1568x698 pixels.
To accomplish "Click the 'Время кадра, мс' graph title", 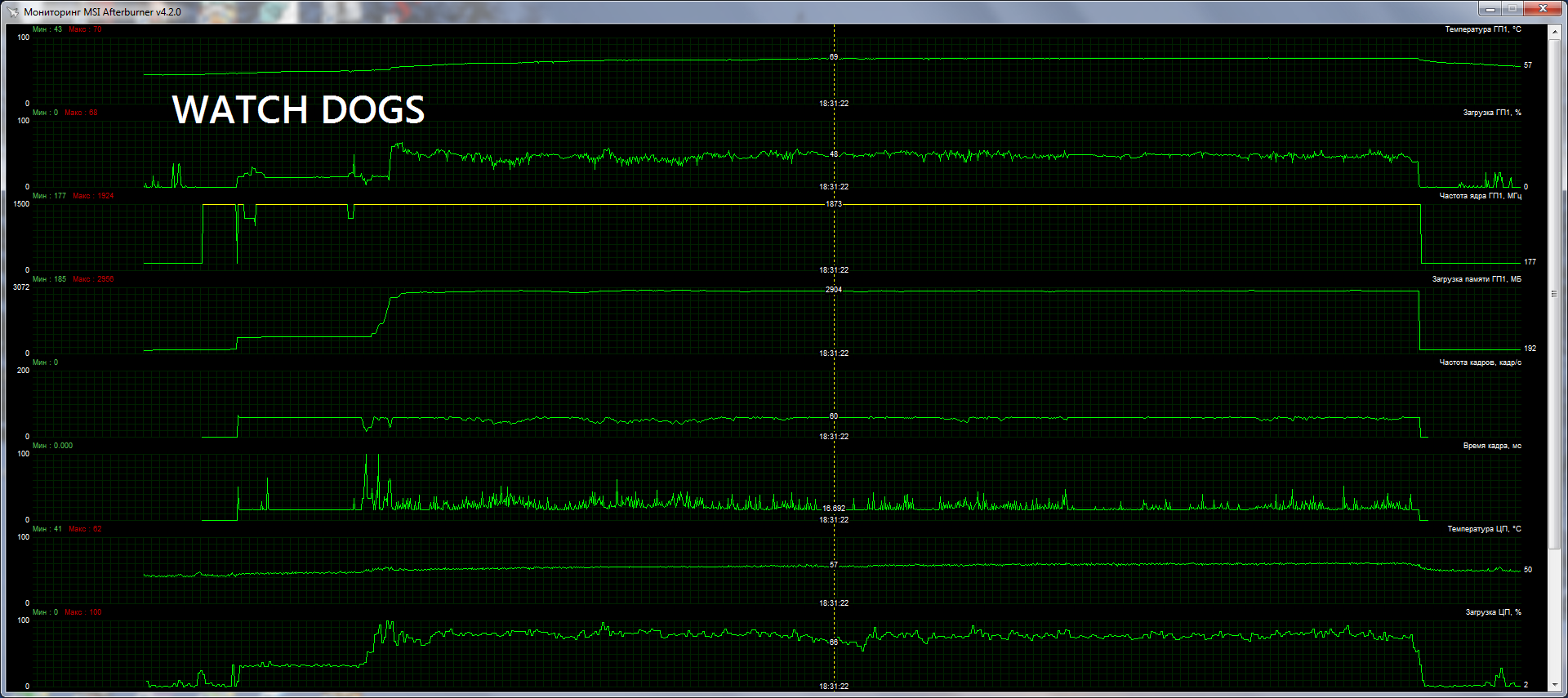I will (x=1492, y=446).
